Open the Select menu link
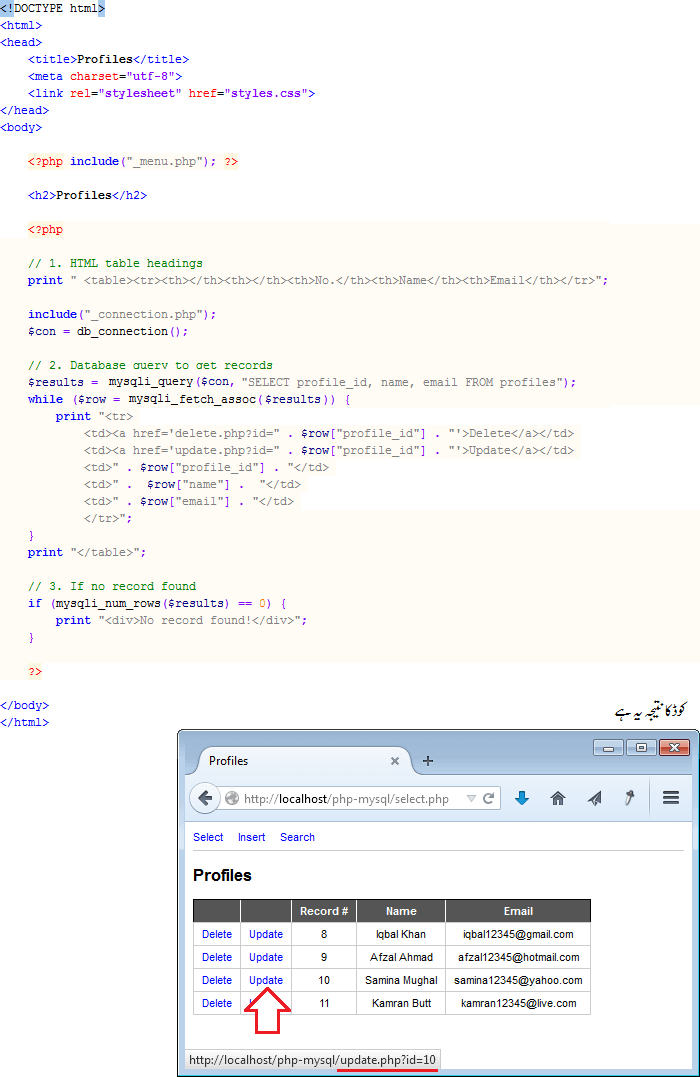The width and height of the screenshot is (700, 1077). point(208,837)
